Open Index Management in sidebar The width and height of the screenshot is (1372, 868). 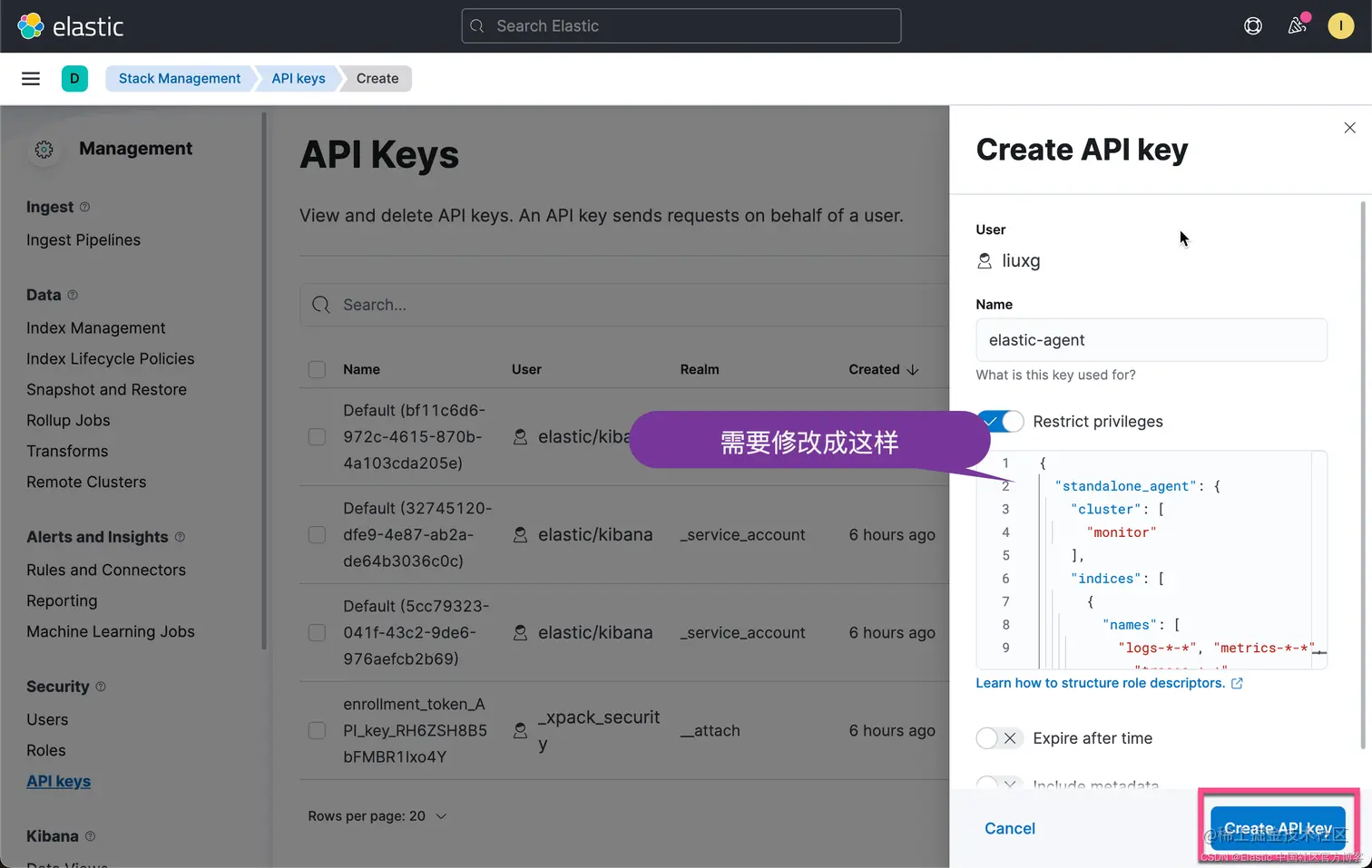pos(96,328)
